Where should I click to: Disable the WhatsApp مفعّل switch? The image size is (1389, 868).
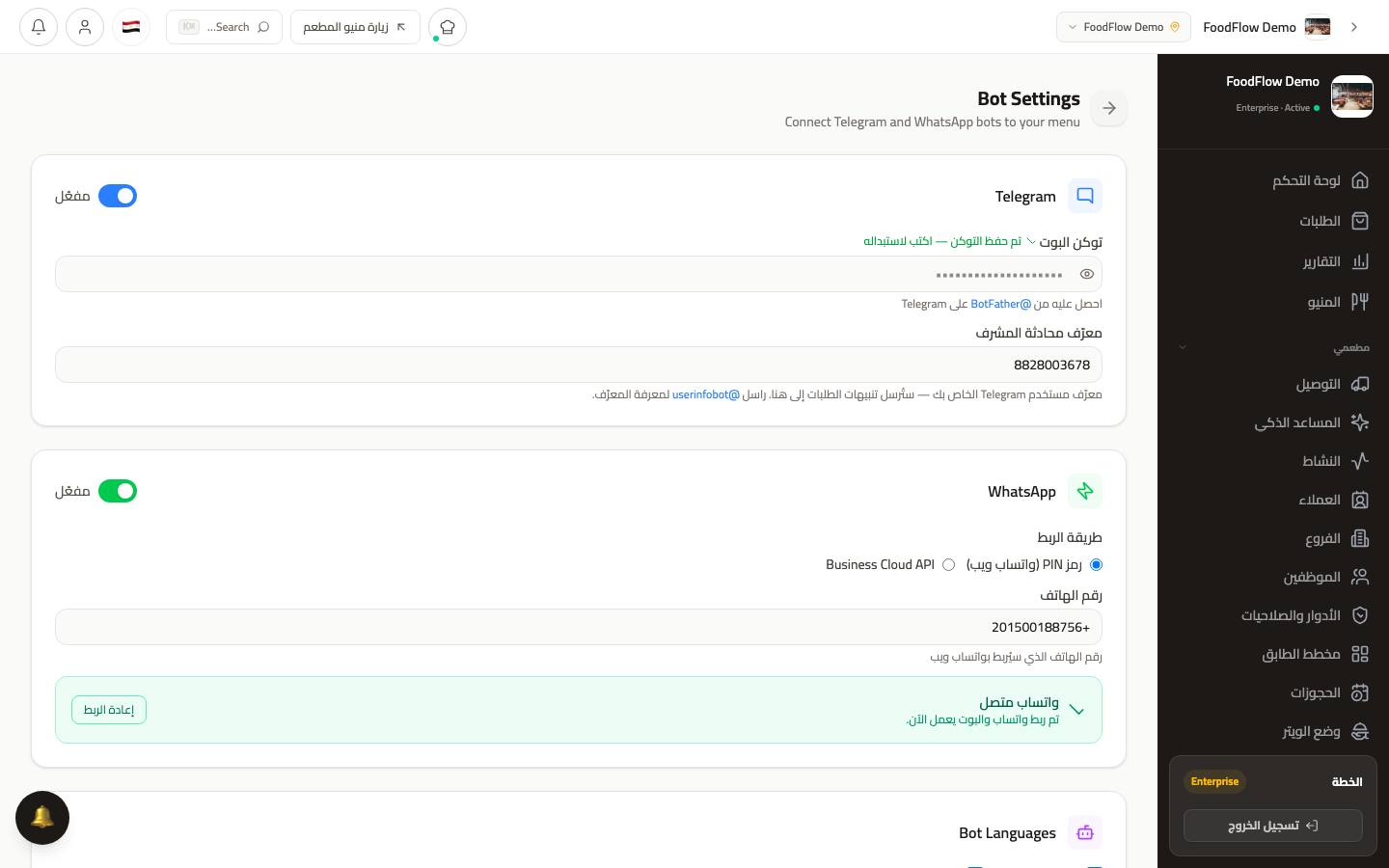click(x=118, y=491)
